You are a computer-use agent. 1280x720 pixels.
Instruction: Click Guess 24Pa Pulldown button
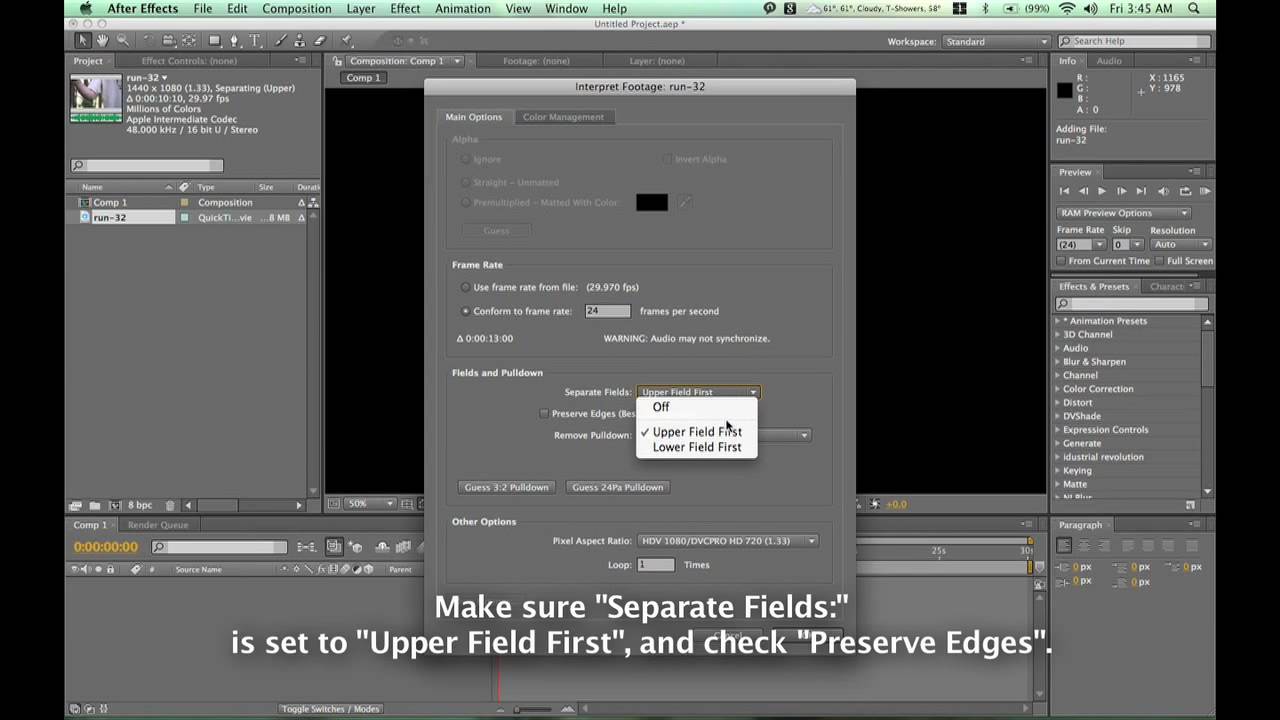coord(617,487)
